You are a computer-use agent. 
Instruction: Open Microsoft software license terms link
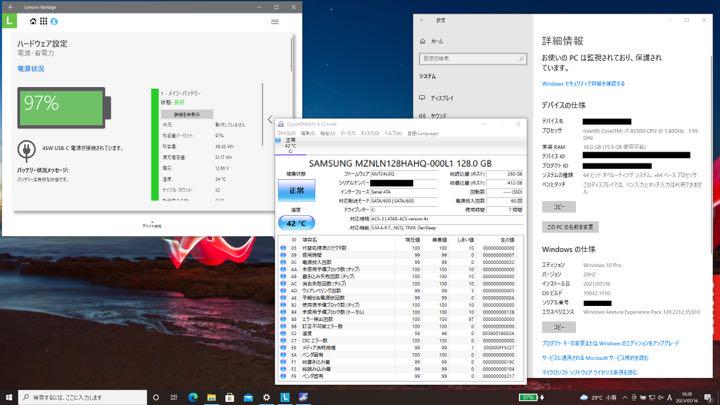590,372
